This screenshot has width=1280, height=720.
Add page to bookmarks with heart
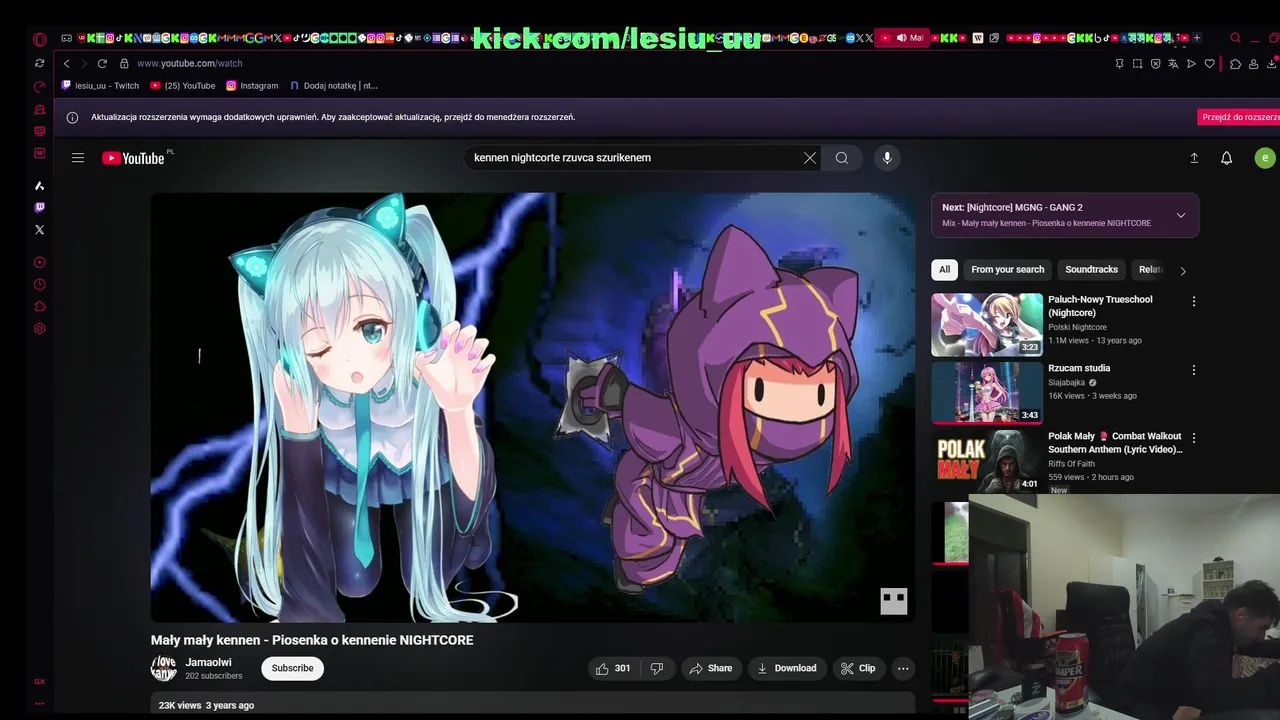point(1209,64)
